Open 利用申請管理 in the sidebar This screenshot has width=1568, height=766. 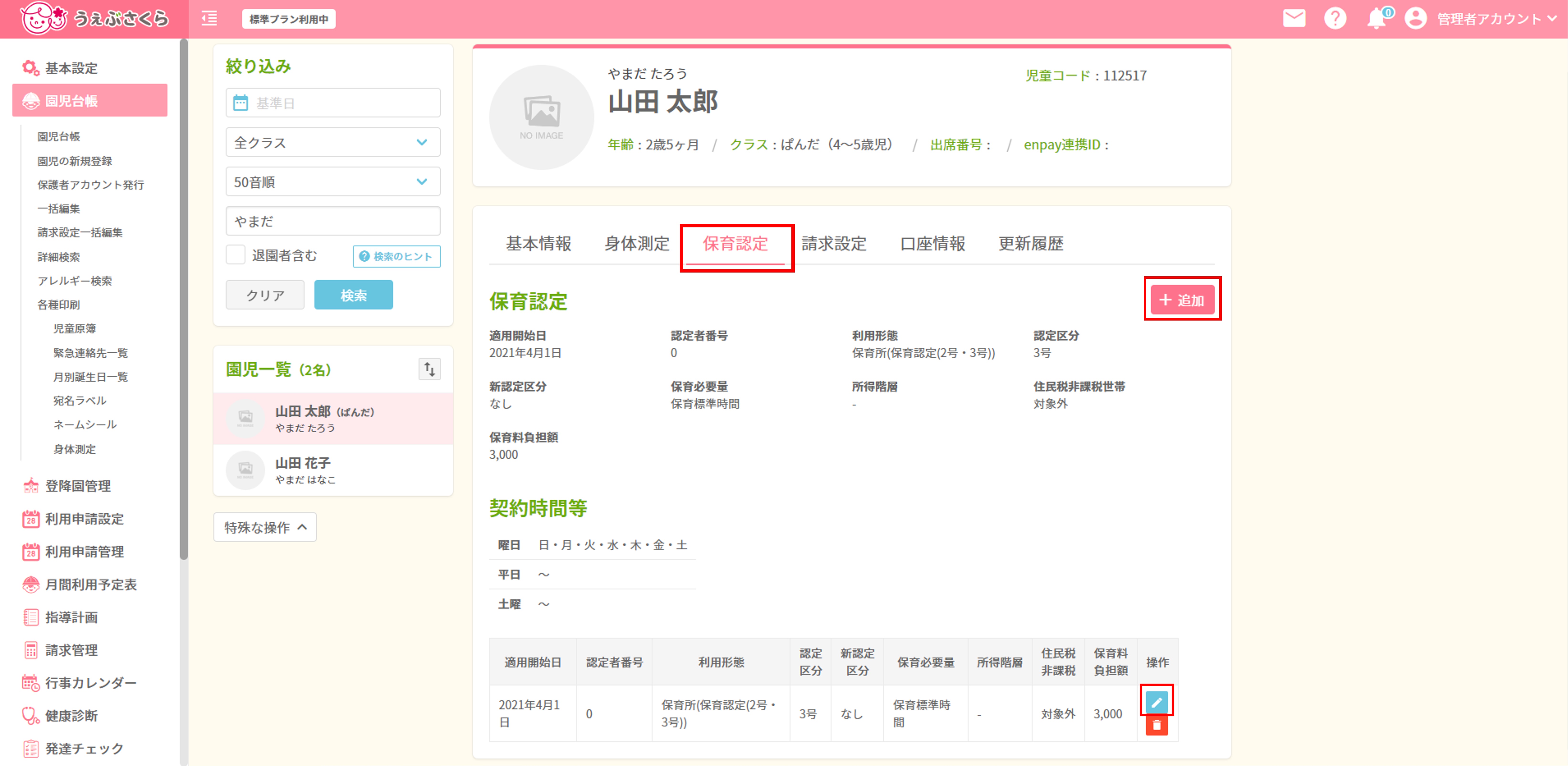click(73, 552)
